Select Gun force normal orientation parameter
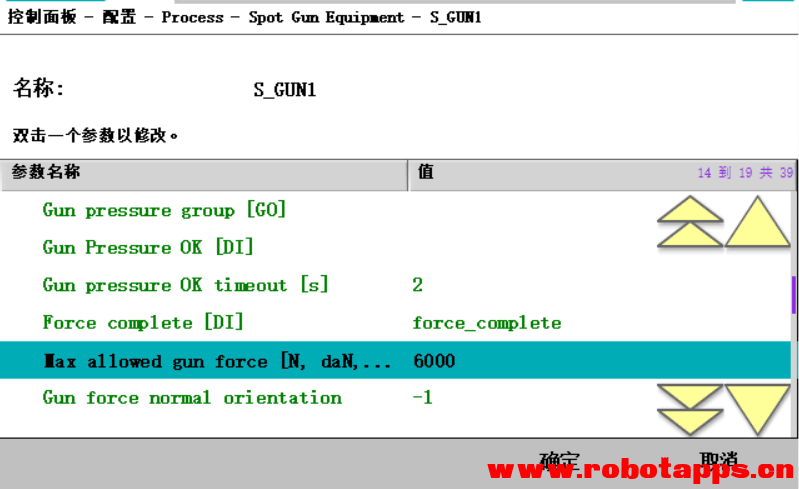This screenshot has width=799, height=489. click(x=192, y=398)
